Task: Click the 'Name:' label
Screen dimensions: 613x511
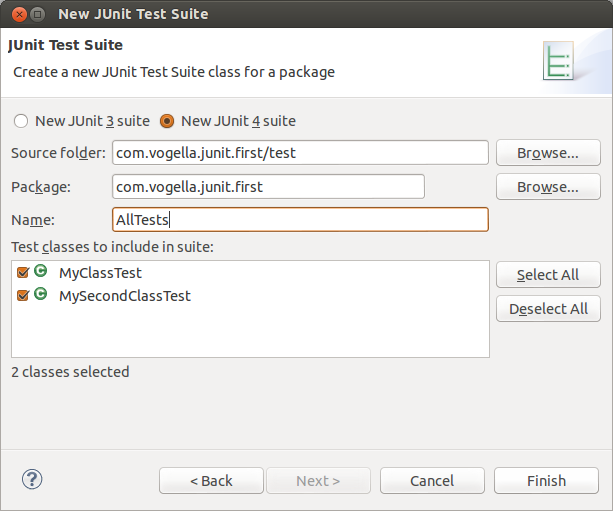Action: 33,220
